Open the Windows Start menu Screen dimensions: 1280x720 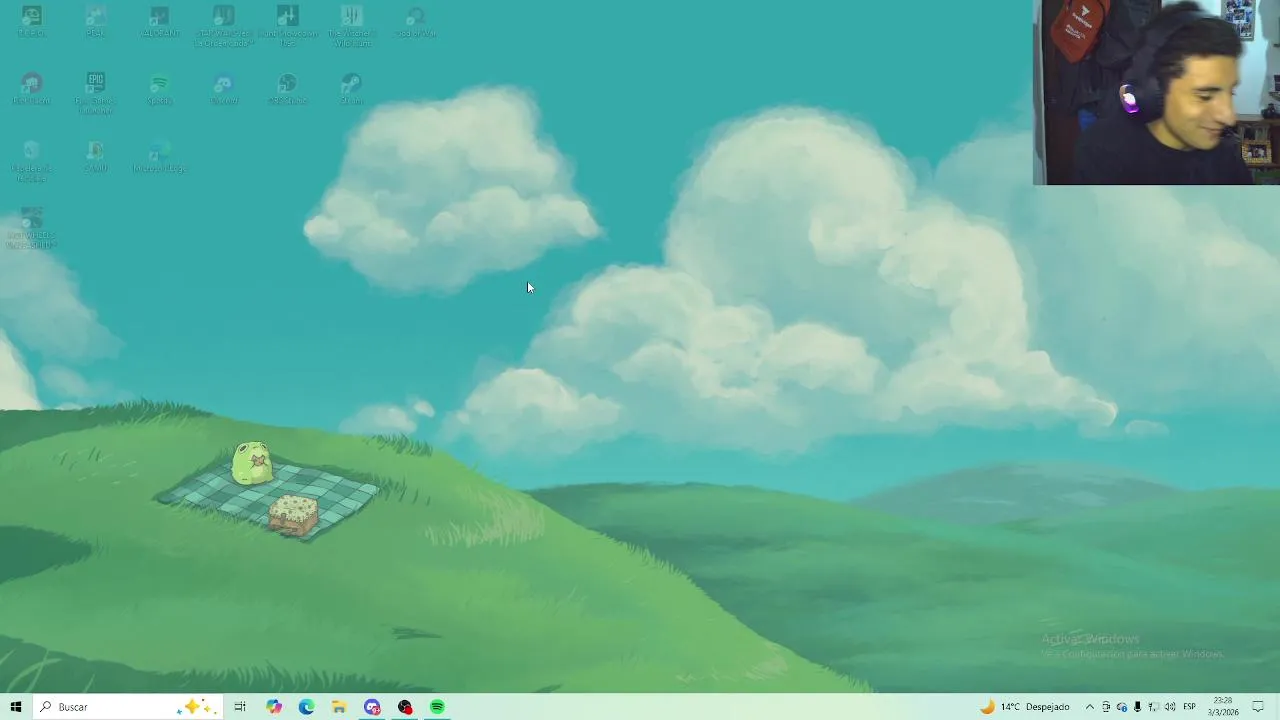tap(16, 707)
